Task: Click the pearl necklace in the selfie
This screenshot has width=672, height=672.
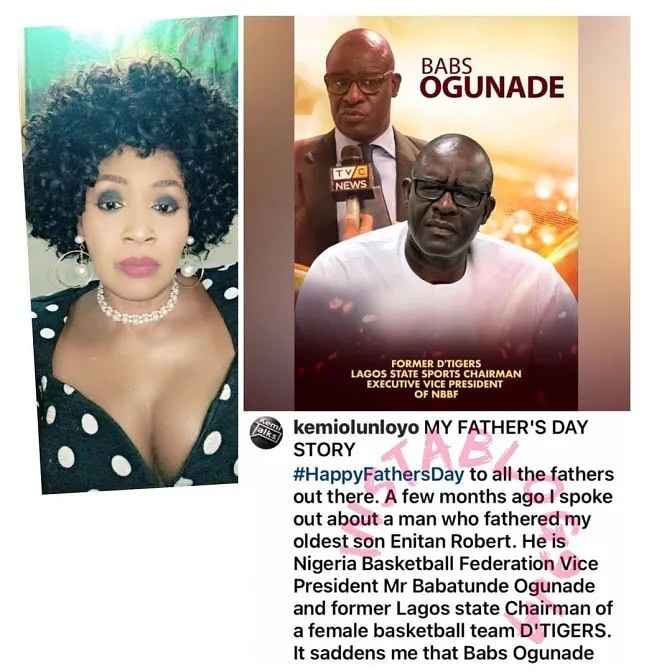Action: tap(138, 306)
